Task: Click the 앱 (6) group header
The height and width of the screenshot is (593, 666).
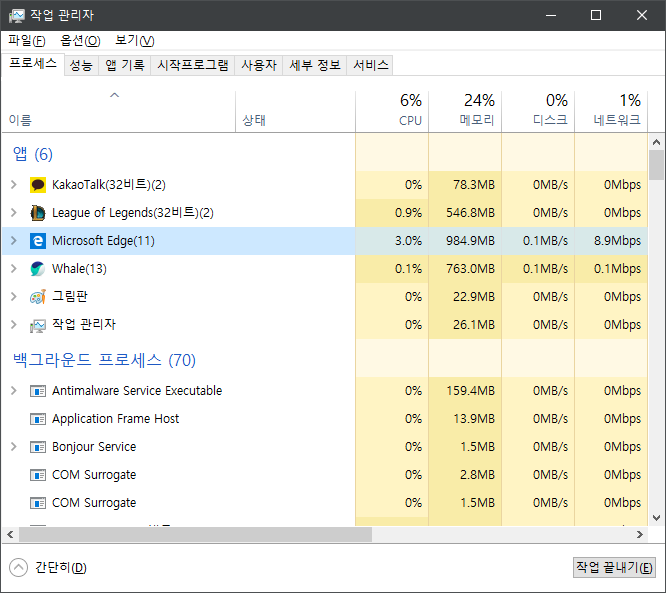Action: point(33,154)
